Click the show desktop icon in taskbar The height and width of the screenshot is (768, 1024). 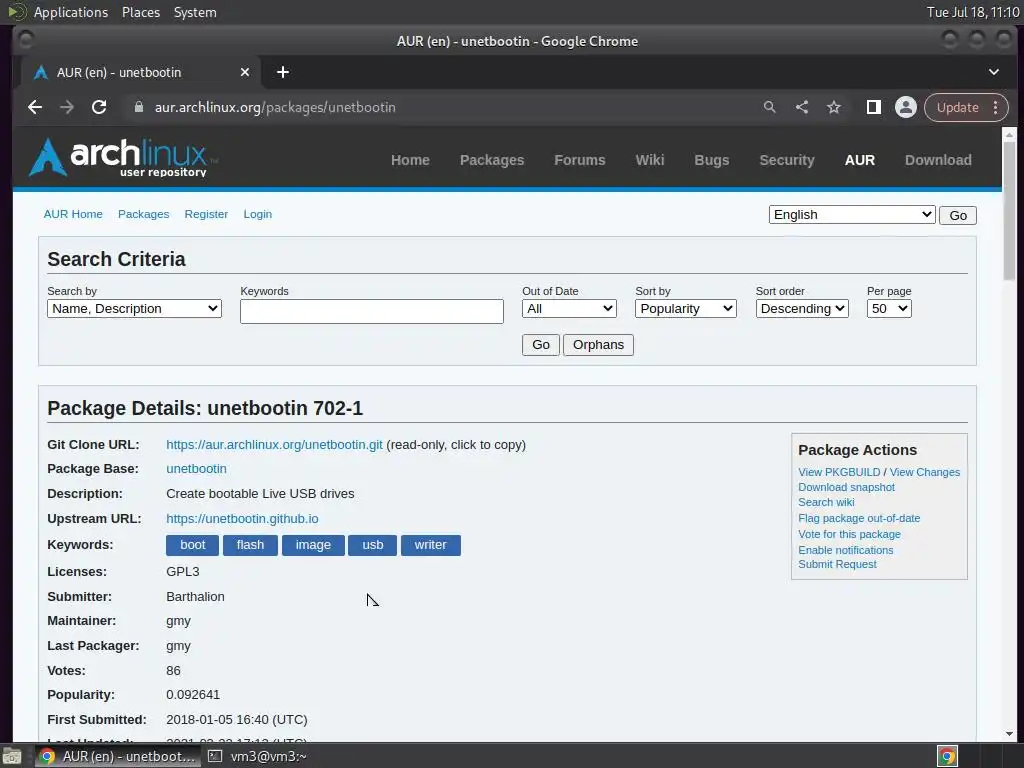[x=12, y=756]
